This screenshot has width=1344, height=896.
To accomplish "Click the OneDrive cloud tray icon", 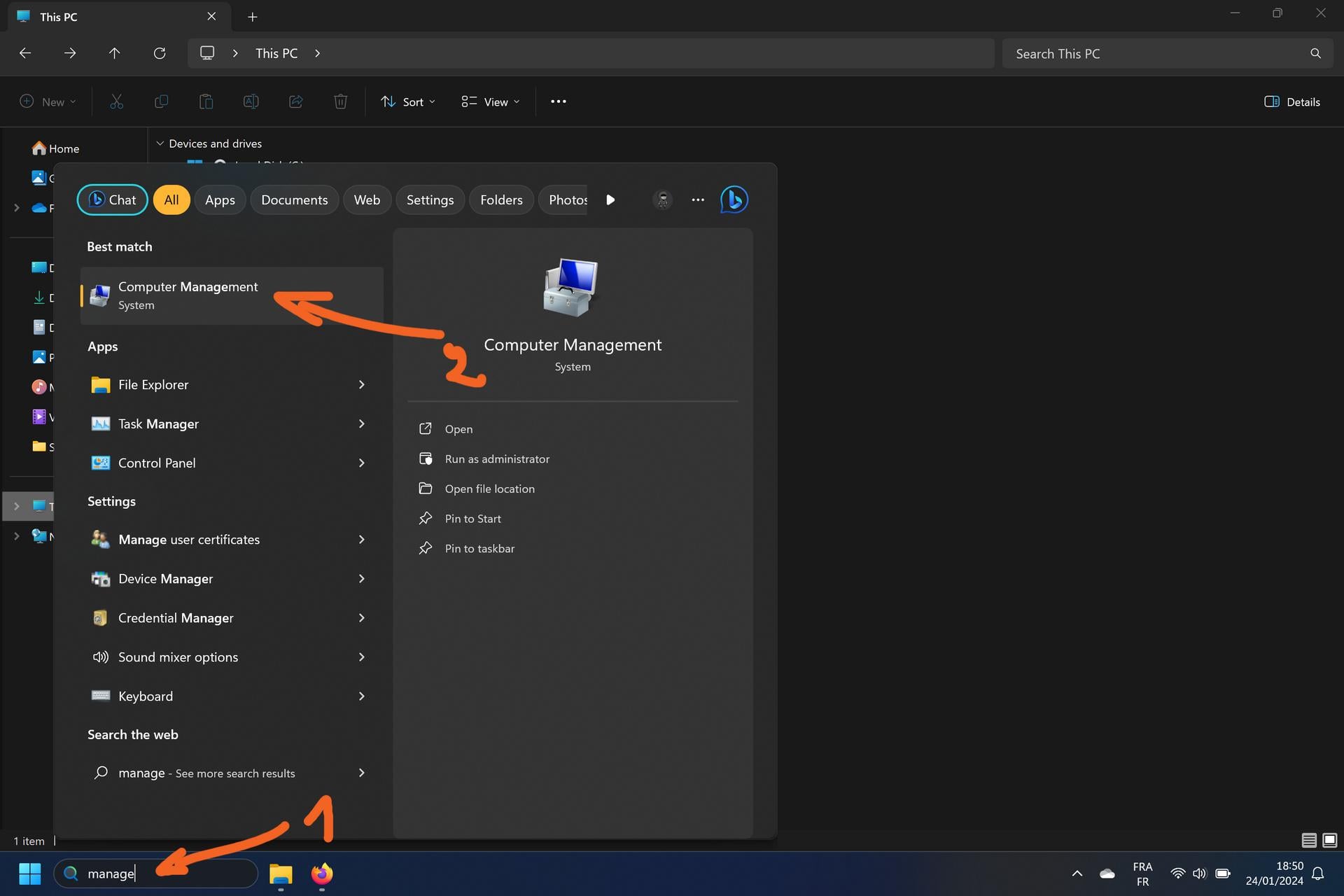I will (x=1107, y=874).
